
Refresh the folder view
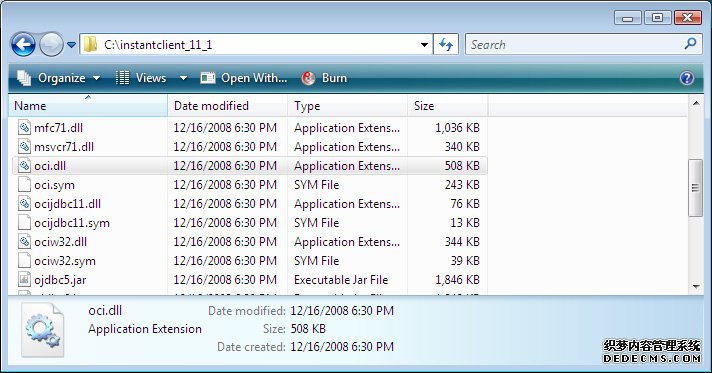(446, 45)
